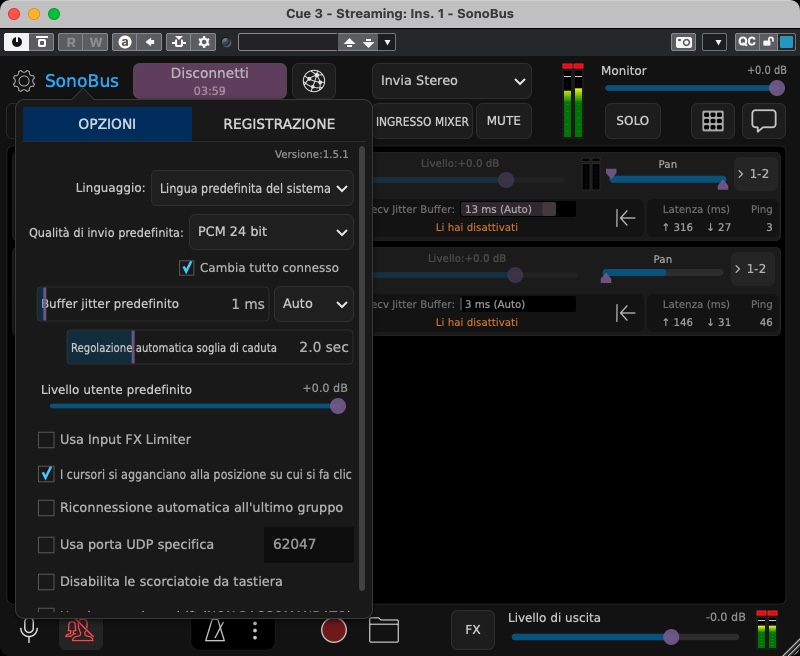The height and width of the screenshot is (656, 800).
Task: Select the OPZIONI tab
Action: [107, 124]
